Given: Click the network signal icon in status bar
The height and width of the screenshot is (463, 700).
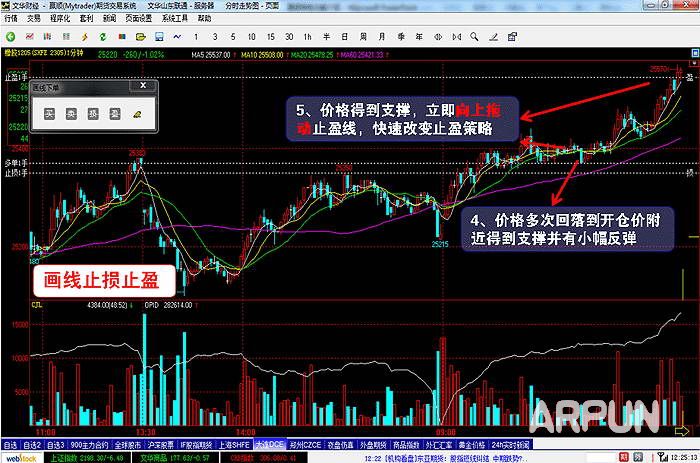Looking at the screenshot, I should (x=663, y=457).
